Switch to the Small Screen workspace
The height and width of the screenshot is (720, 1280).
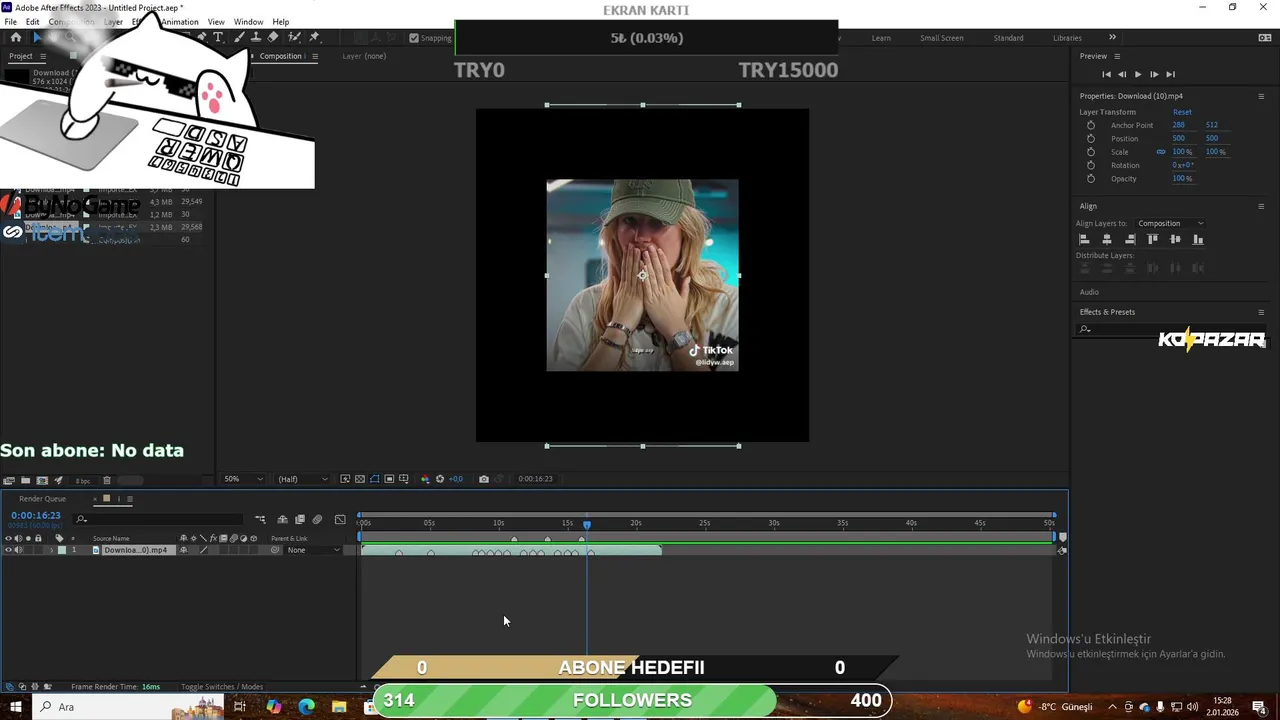(x=942, y=38)
